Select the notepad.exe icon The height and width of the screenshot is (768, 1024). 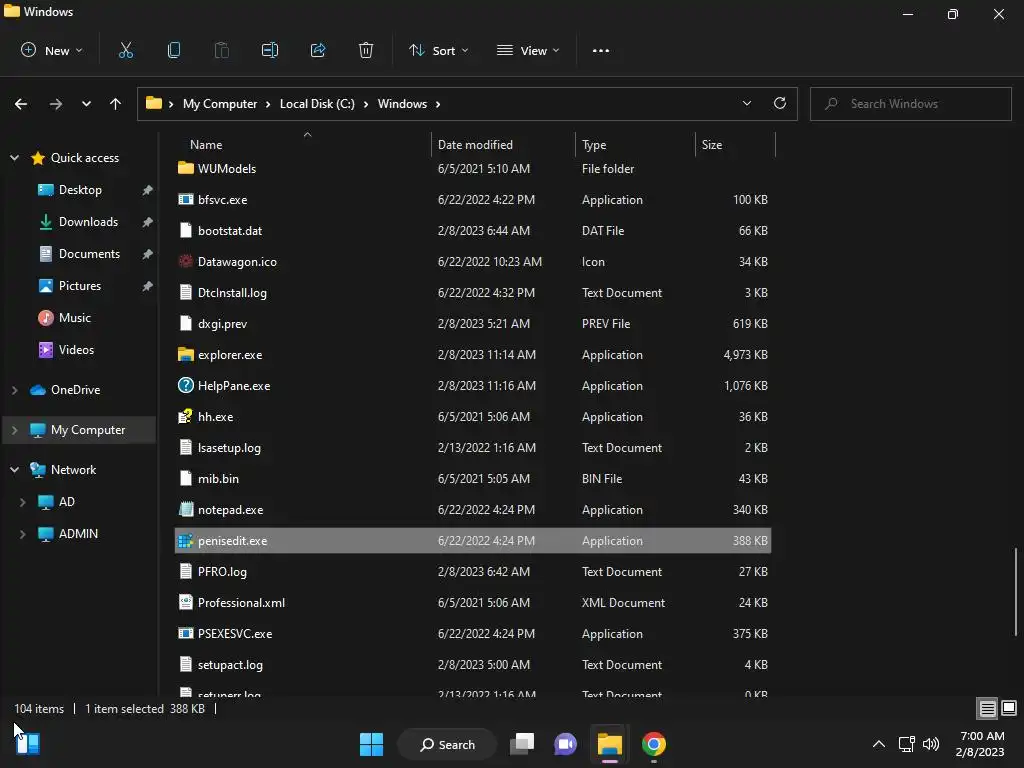point(185,509)
